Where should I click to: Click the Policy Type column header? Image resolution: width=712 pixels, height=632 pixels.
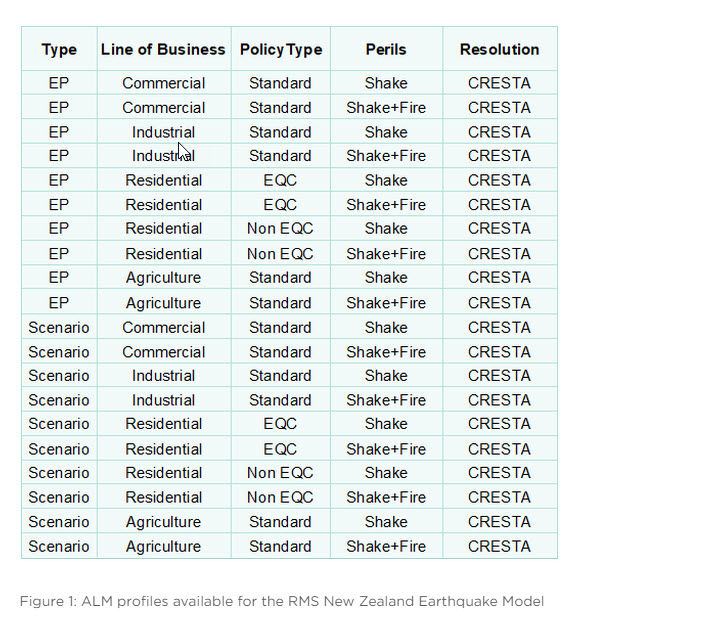coord(281,49)
